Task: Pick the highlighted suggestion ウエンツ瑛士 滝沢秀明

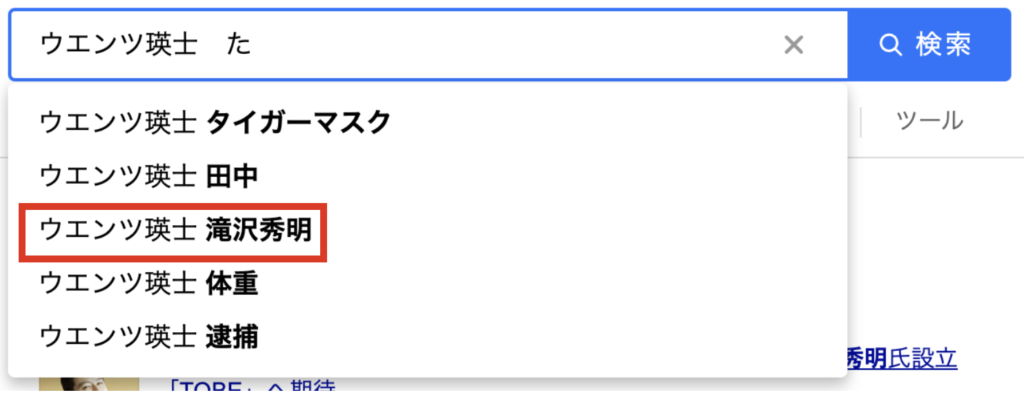Action: click(428, 230)
